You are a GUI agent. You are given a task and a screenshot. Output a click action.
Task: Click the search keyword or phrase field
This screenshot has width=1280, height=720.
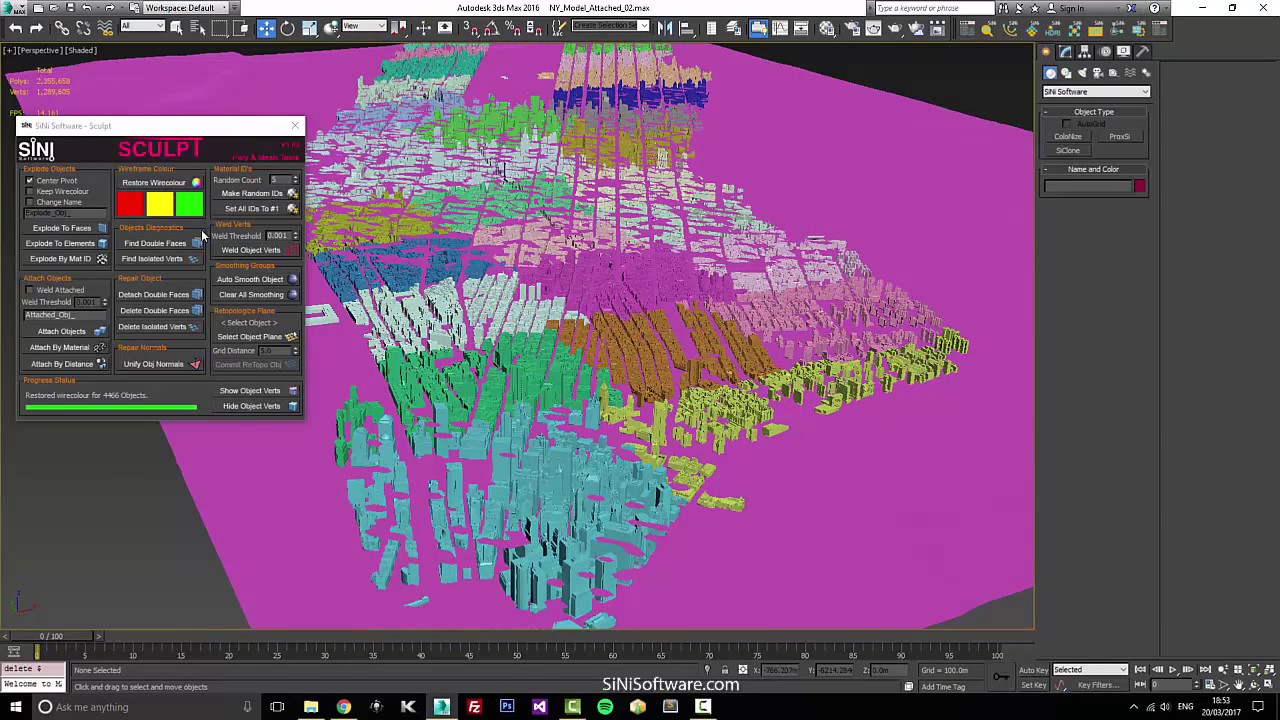[x=934, y=8]
